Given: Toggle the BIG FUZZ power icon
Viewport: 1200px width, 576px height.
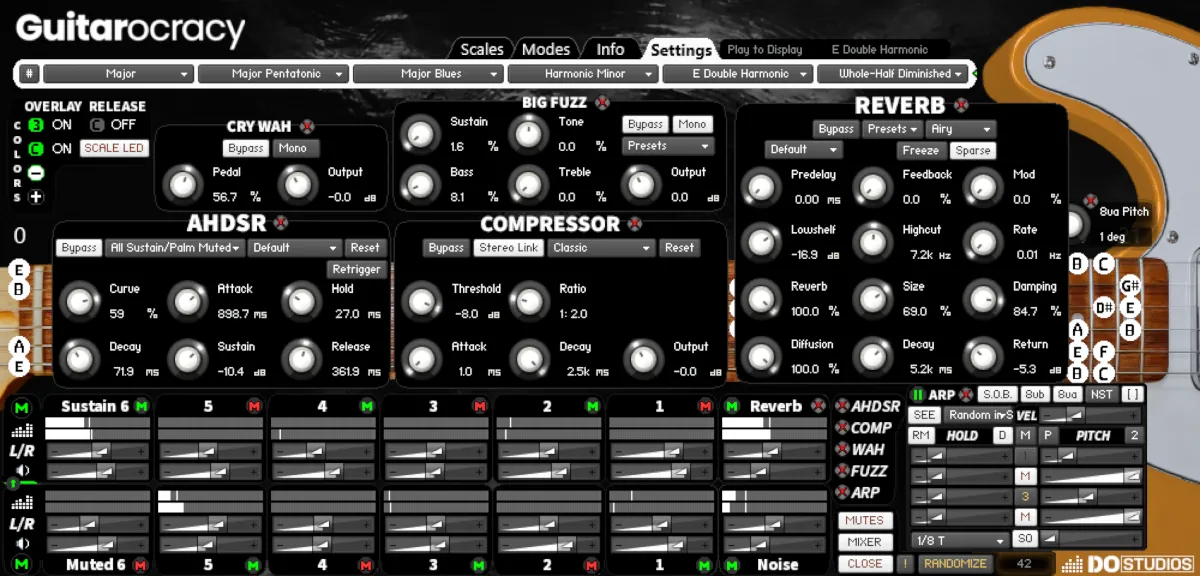Looking at the screenshot, I should tap(602, 102).
